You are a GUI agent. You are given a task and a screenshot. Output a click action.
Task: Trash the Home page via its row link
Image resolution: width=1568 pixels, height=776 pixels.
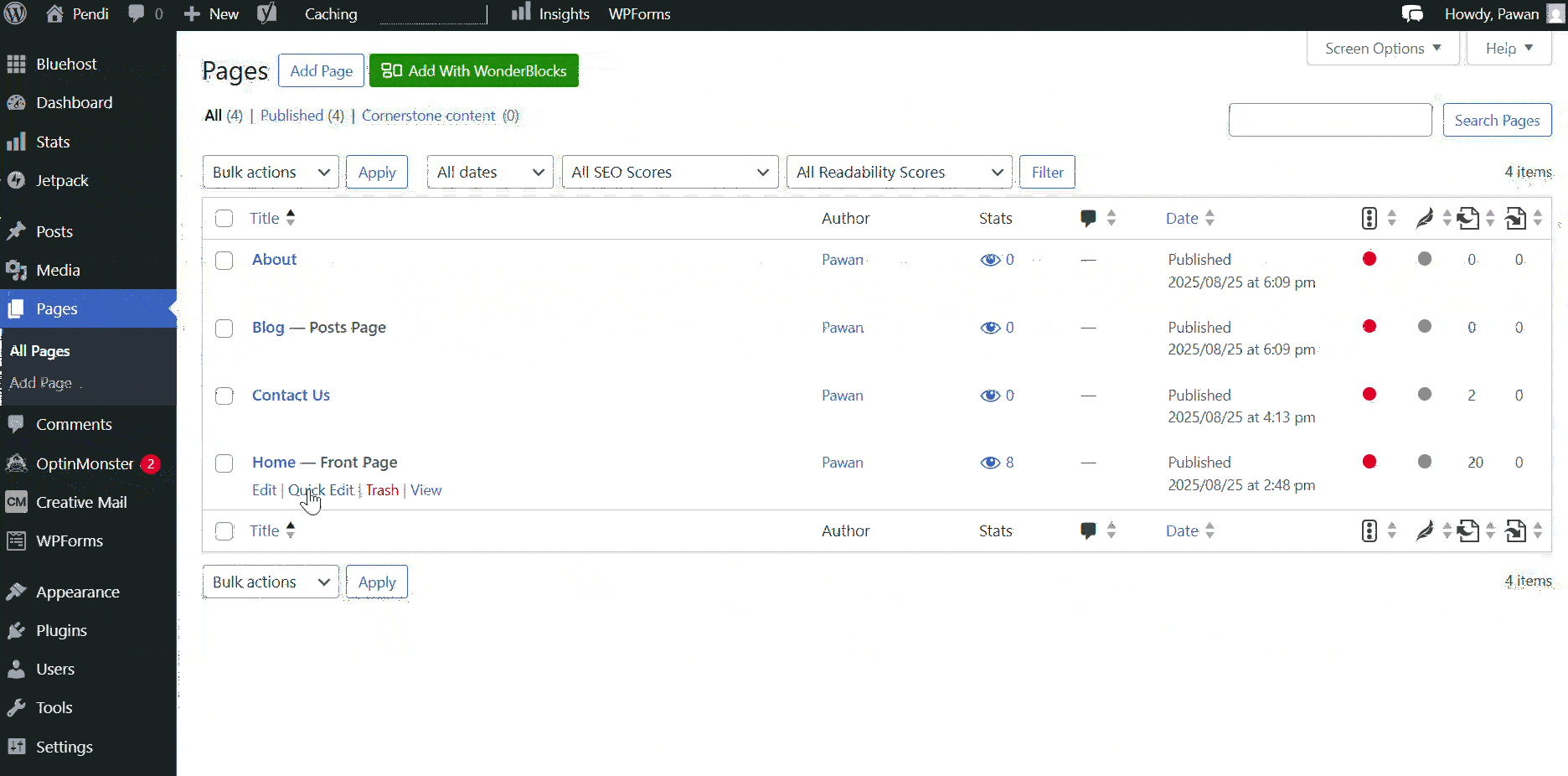point(381,490)
